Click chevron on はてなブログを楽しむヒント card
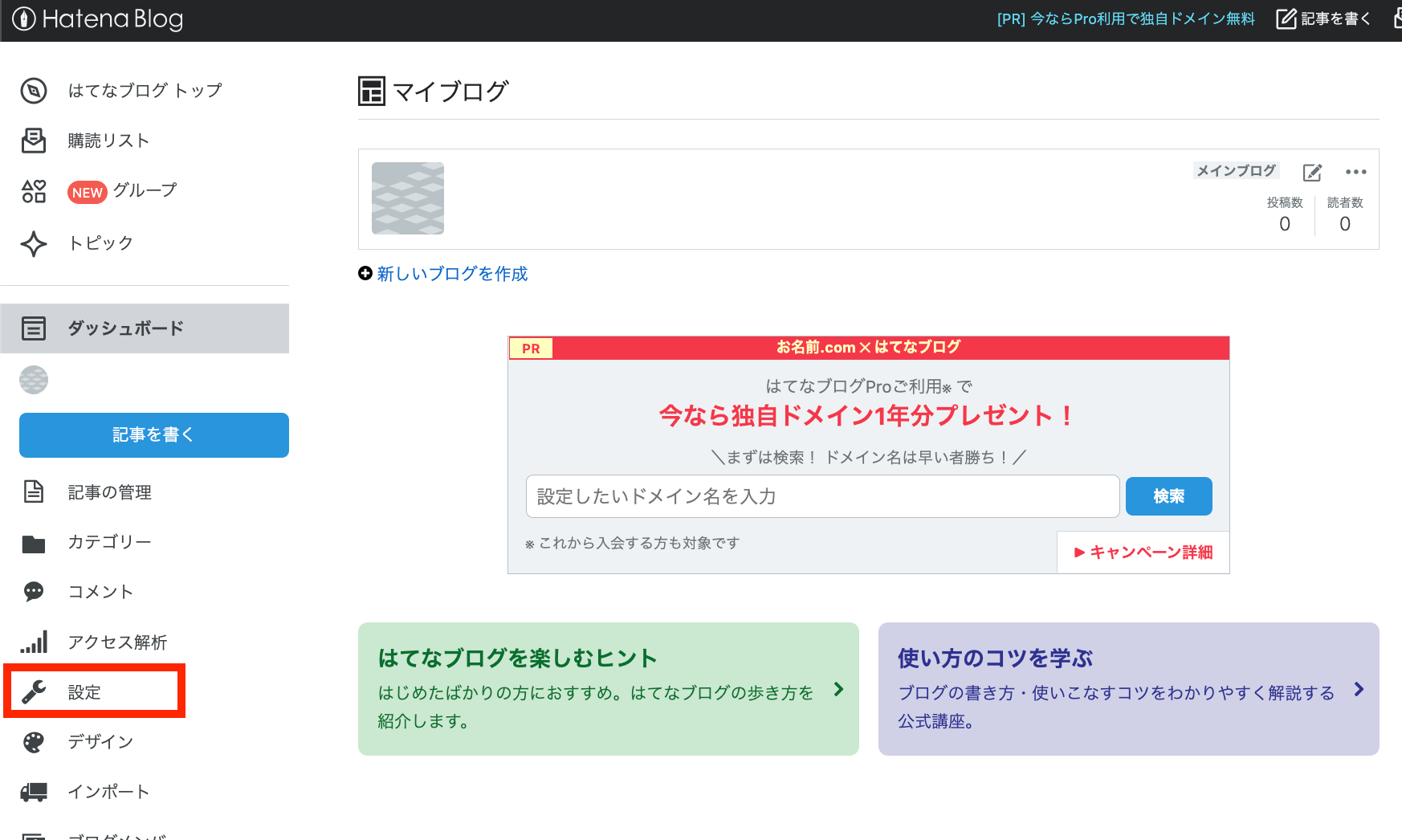The image size is (1402, 840). pyautogui.click(x=838, y=689)
